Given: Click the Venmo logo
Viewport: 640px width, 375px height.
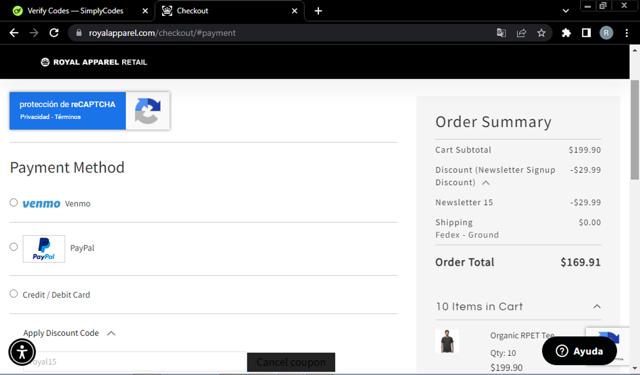Looking at the screenshot, I should [x=41, y=203].
